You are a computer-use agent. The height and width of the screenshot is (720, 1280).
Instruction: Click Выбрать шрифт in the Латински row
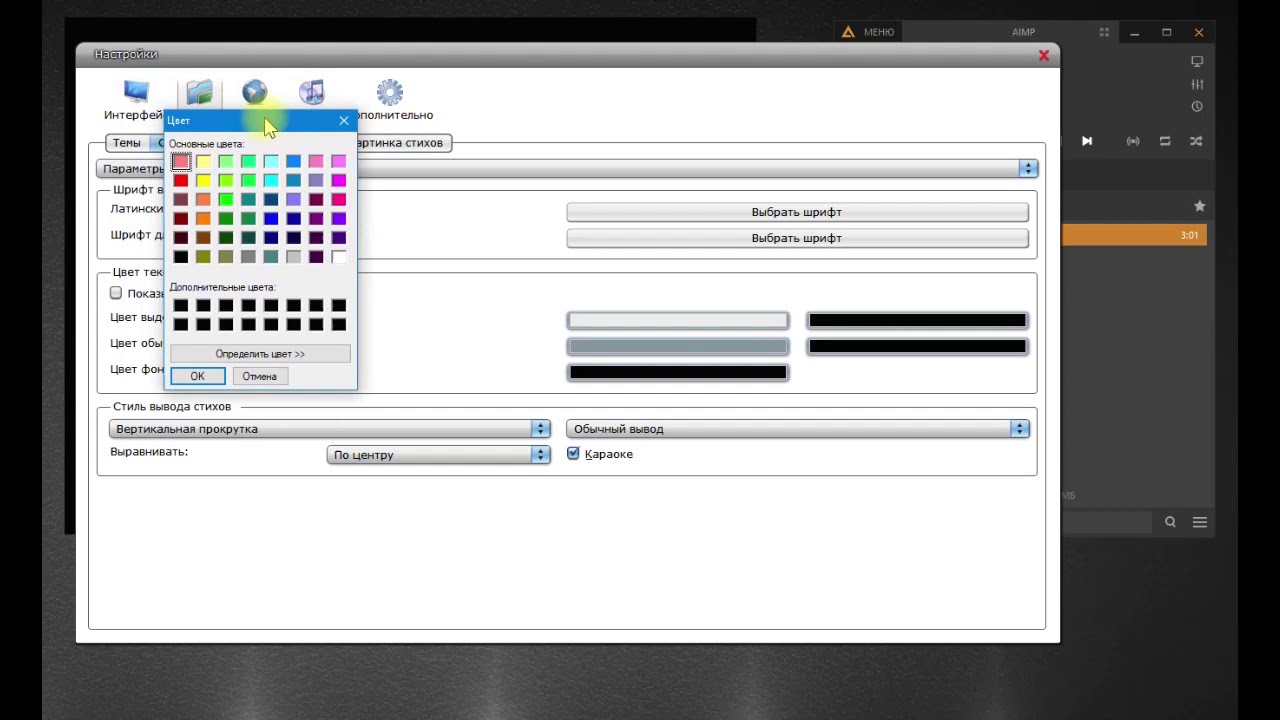[797, 212]
